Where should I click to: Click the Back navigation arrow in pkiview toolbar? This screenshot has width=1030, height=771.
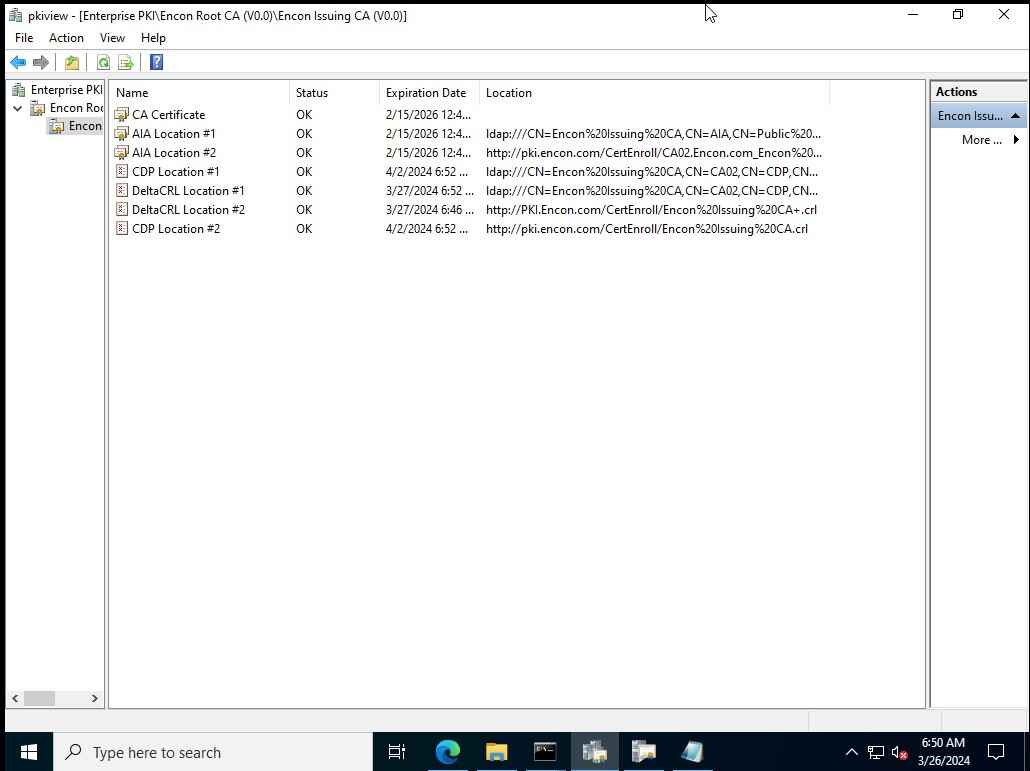pyautogui.click(x=18, y=62)
